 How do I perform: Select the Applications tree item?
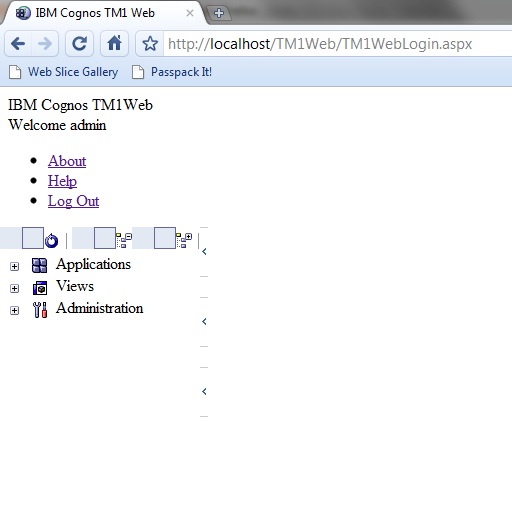click(93, 264)
